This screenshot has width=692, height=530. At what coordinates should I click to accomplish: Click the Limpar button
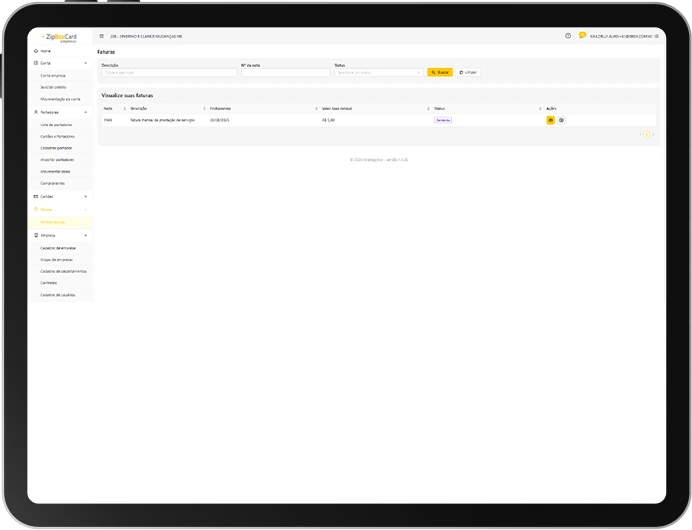(468, 72)
